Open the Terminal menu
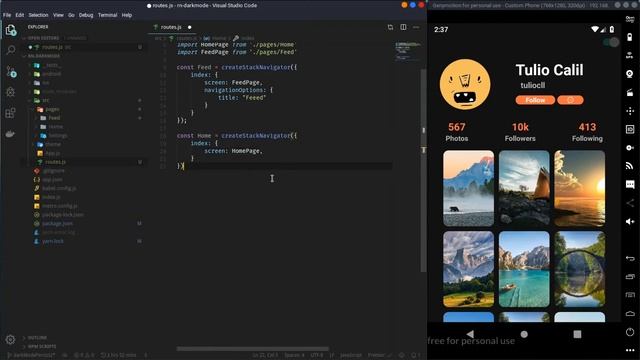This screenshot has height=360, width=640. tap(107, 15)
